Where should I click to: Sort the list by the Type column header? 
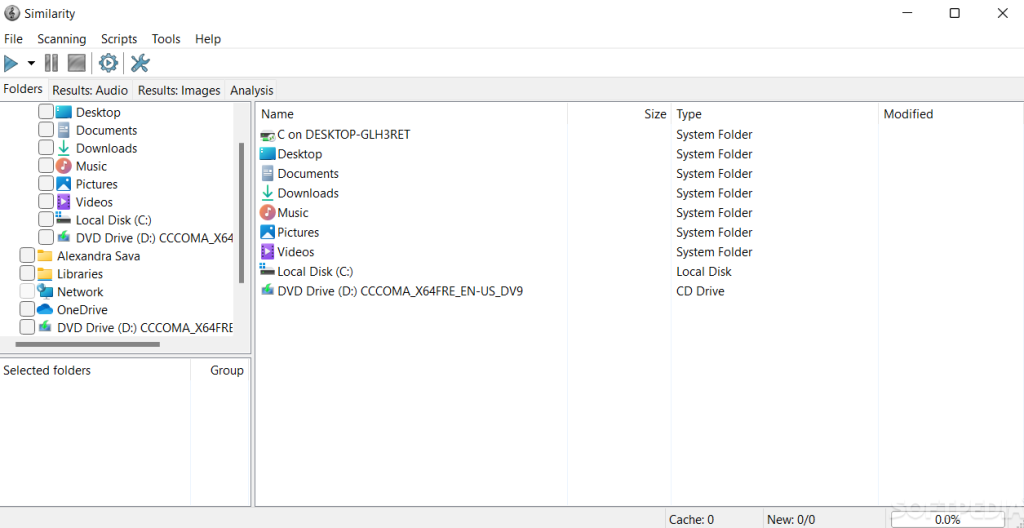[x=689, y=114]
